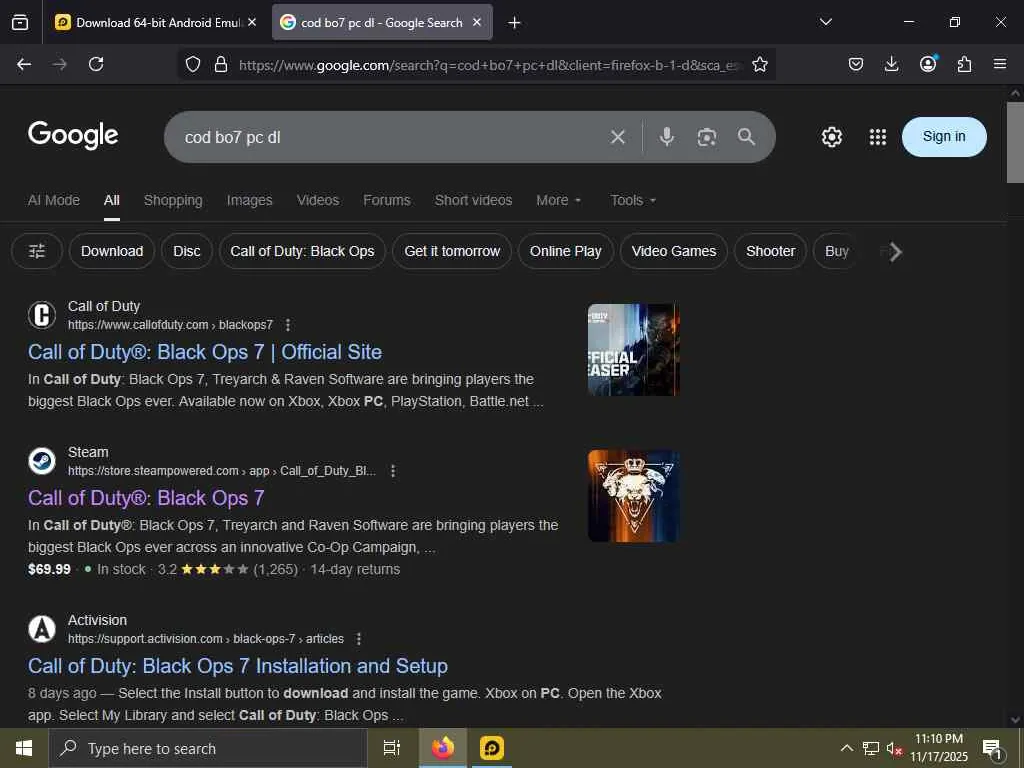Image resolution: width=1024 pixels, height=768 pixels.
Task: Open Save to Pocket icon
Action: [856, 64]
